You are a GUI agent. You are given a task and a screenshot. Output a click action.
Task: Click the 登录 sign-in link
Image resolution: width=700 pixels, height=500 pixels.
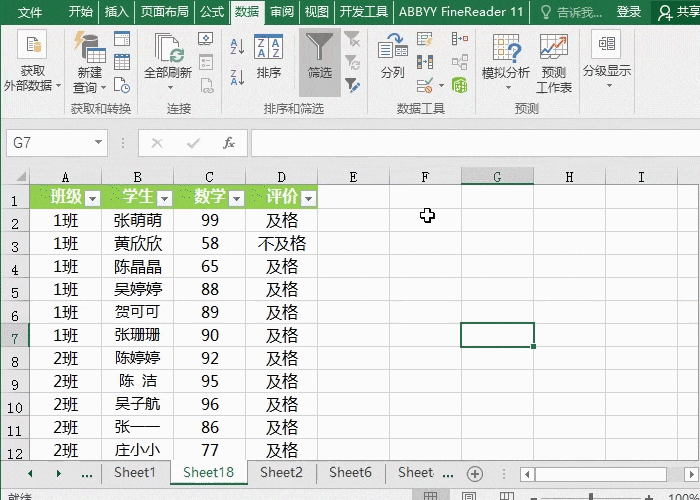pyautogui.click(x=629, y=12)
